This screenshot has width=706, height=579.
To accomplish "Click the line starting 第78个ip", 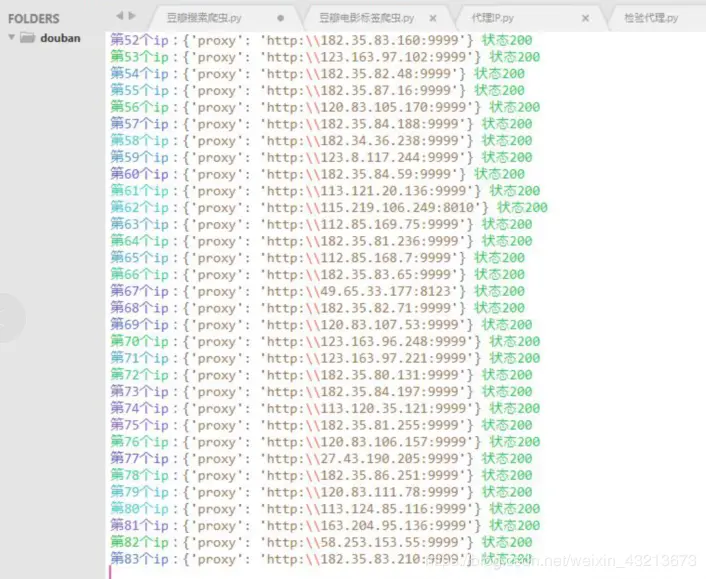I will pos(321,475).
